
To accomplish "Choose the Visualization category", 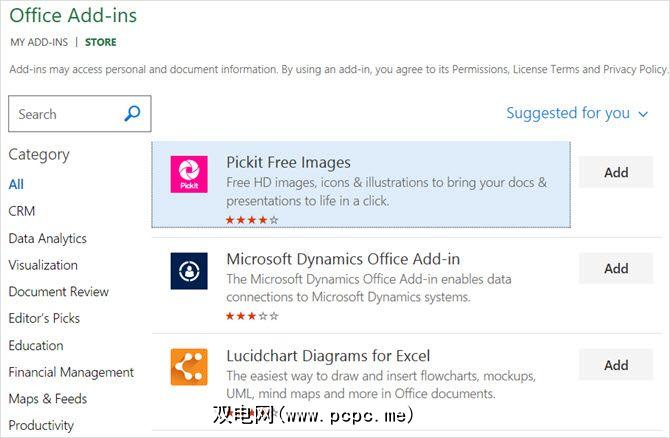I will point(43,265).
